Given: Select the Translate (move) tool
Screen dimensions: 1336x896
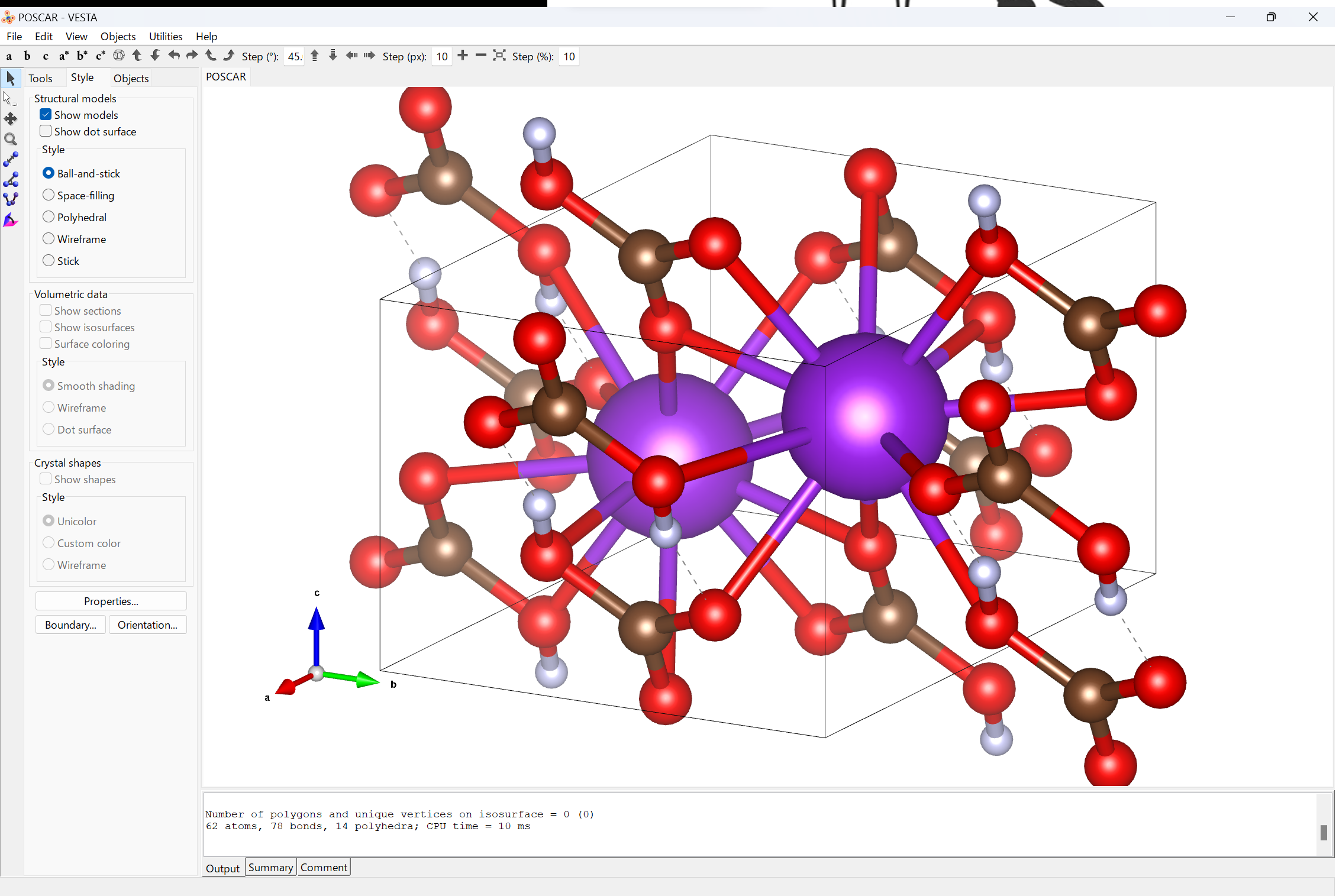Looking at the screenshot, I should click(x=11, y=119).
